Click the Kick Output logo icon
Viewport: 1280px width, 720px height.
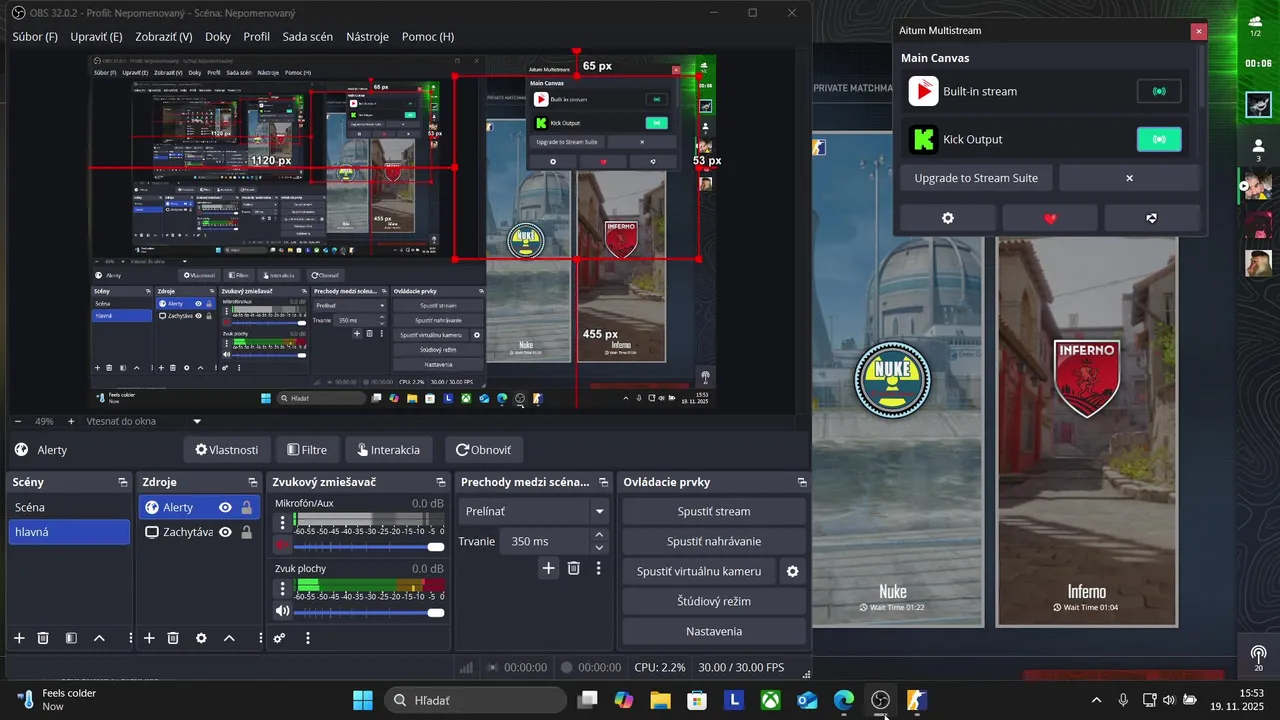[923, 139]
